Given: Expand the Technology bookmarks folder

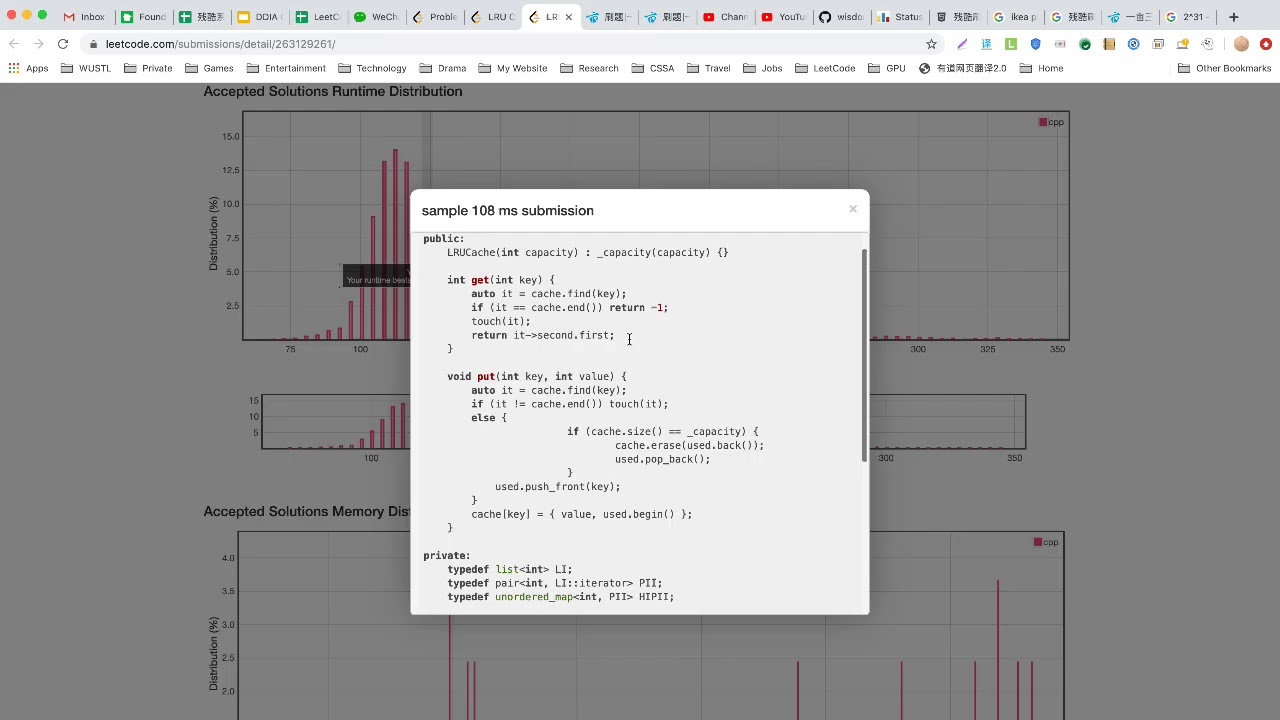Looking at the screenshot, I should (x=372, y=68).
